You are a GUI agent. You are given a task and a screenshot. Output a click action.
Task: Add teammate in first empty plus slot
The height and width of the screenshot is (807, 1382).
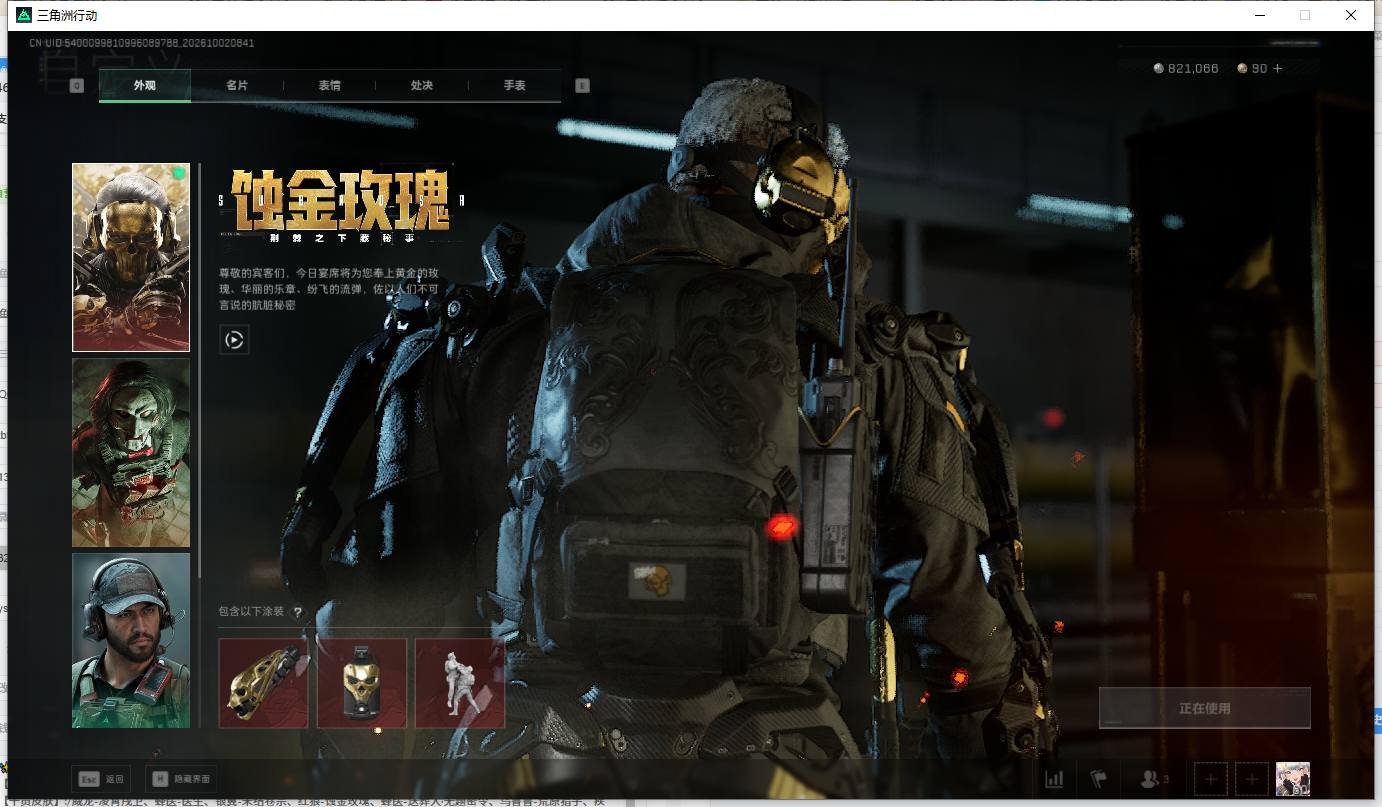coord(1211,779)
